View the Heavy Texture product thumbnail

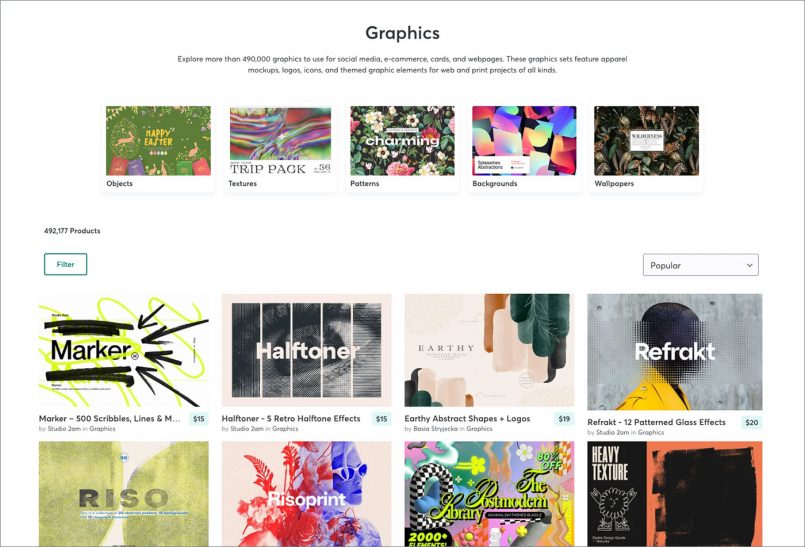coord(675,494)
